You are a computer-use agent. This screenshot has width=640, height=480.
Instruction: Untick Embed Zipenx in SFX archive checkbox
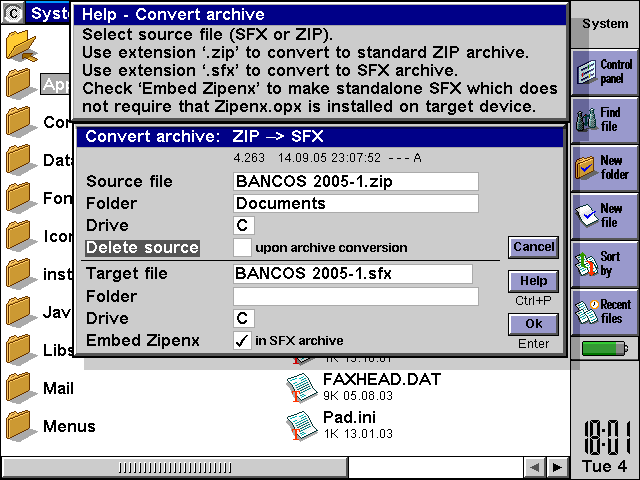[x=242, y=340]
